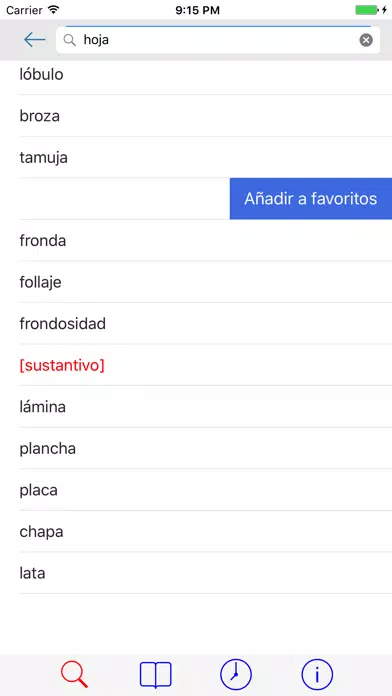Image resolution: width=392 pixels, height=696 pixels.
Task: Clear the search field with the X icon
Action: (366, 40)
